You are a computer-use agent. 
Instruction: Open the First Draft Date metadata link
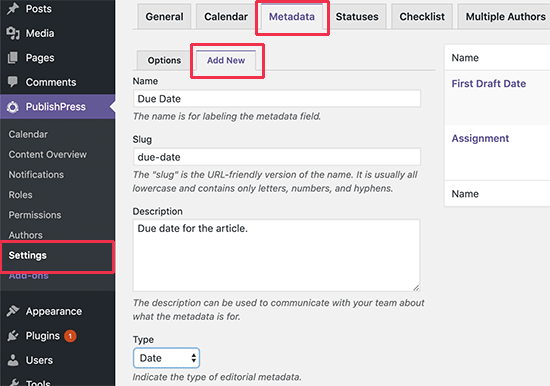pyautogui.click(x=489, y=84)
